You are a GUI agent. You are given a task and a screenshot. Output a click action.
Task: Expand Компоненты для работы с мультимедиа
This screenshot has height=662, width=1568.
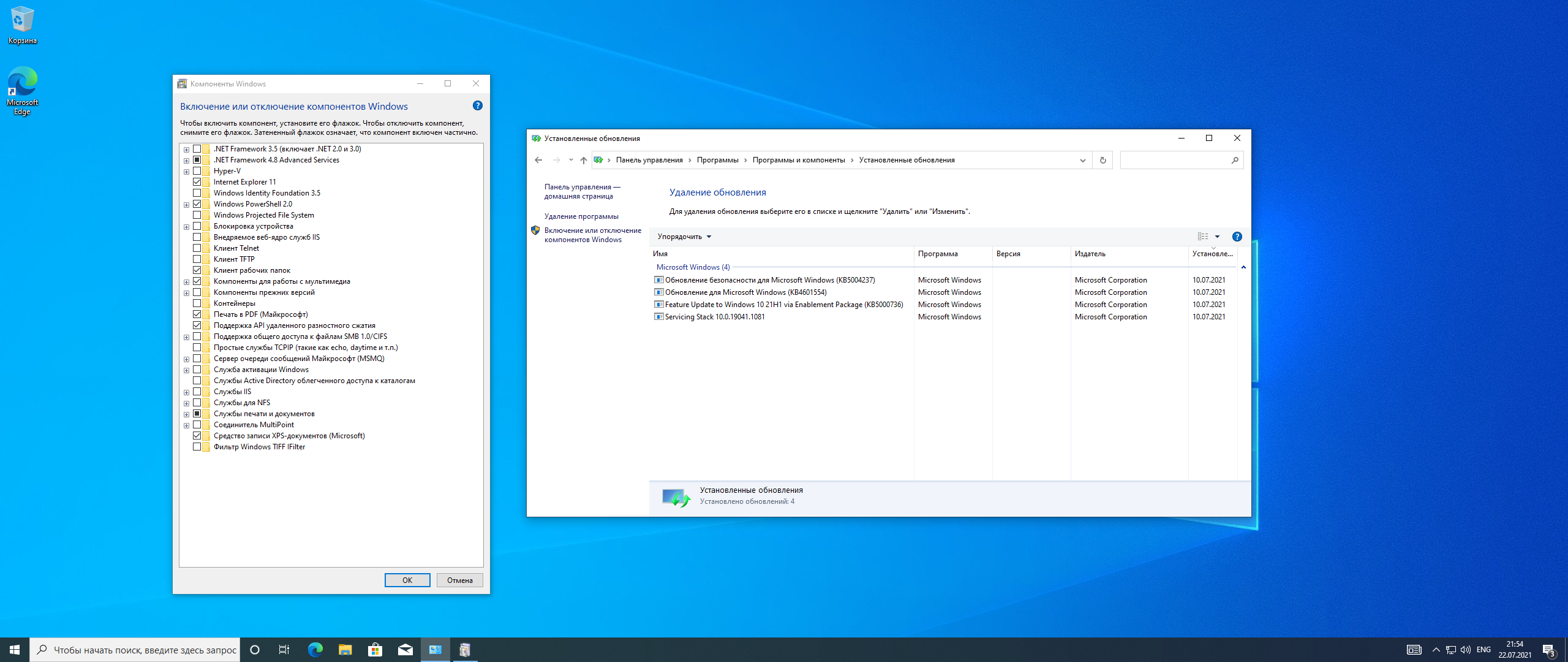186,282
